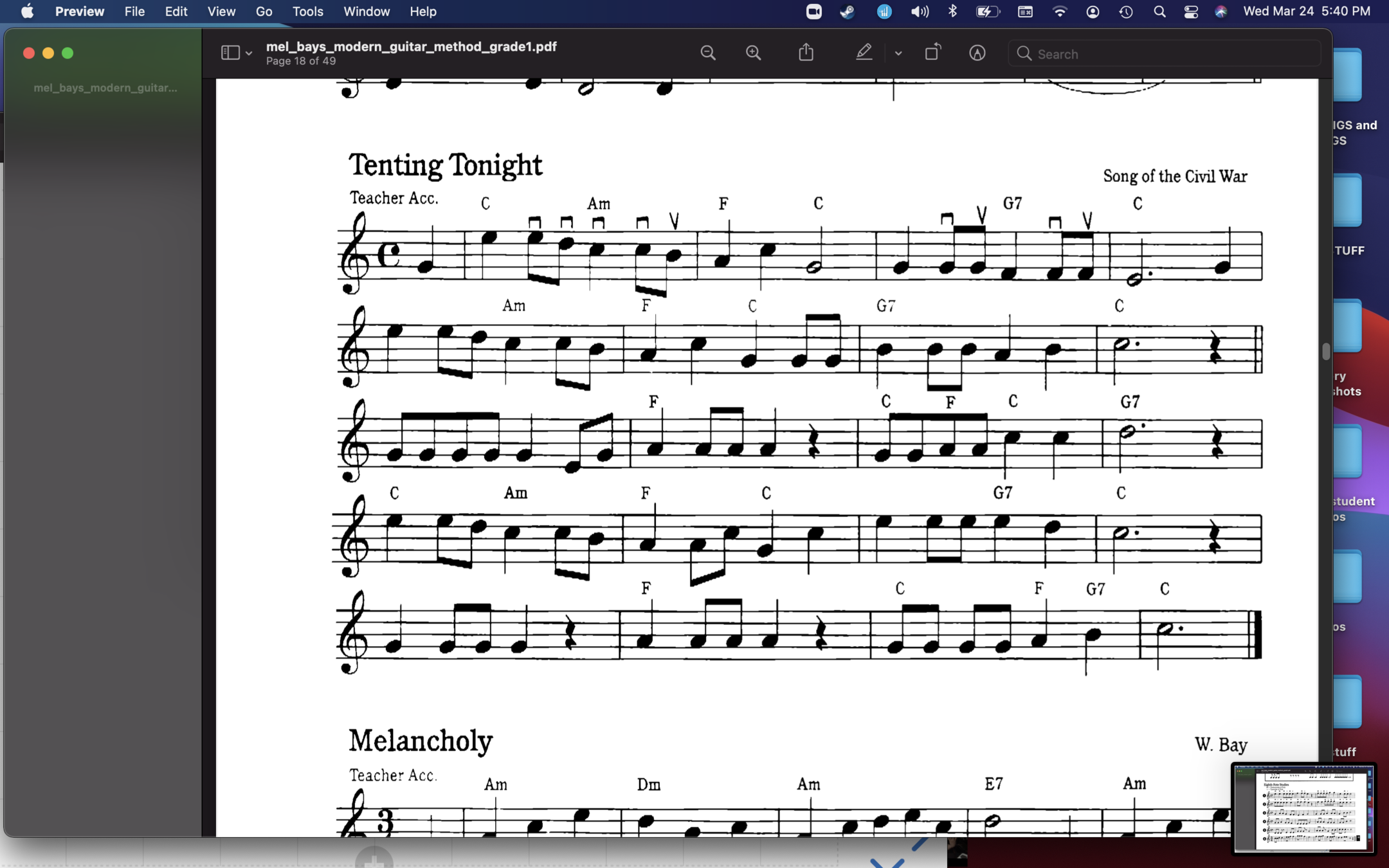Expand the sidebar view options chevron
Screen dimensions: 1389x868
click(249, 53)
